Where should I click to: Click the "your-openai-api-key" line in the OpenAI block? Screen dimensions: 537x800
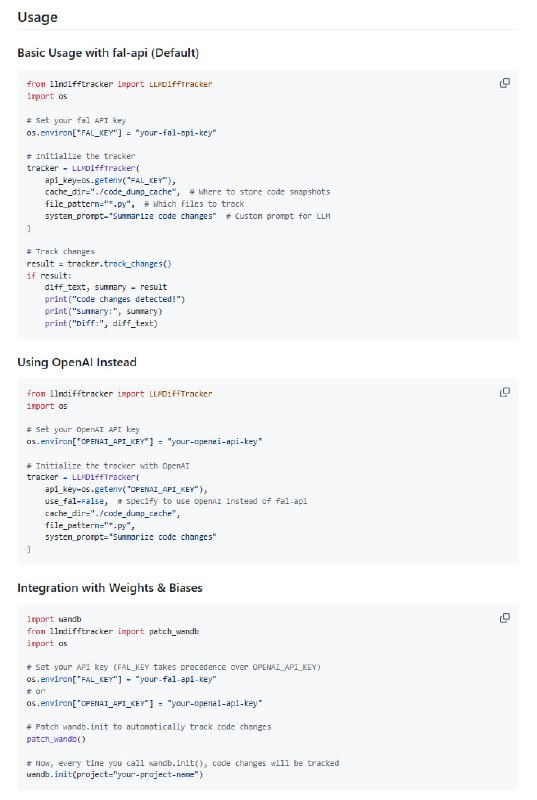coord(144,441)
